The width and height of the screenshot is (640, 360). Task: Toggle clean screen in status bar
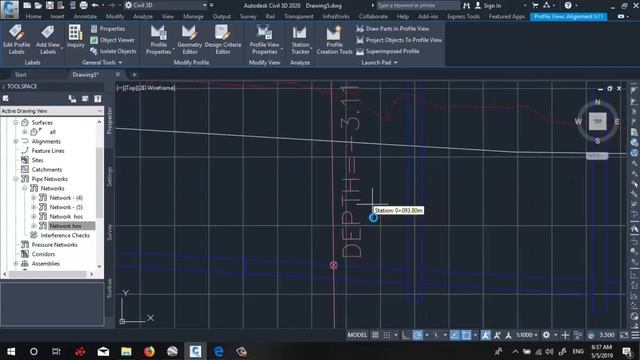(624, 335)
